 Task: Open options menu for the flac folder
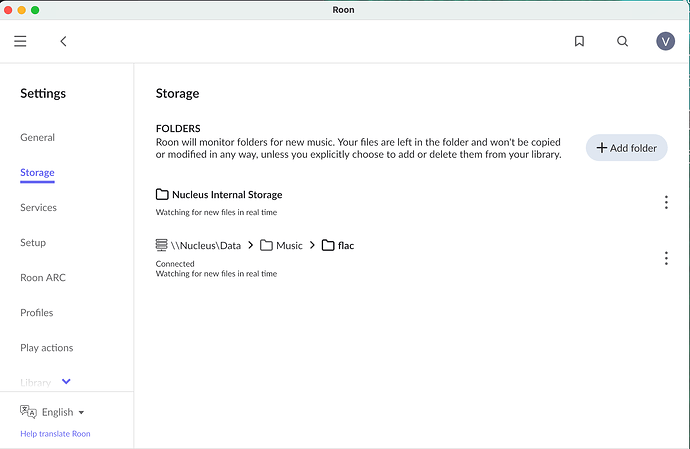click(666, 258)
